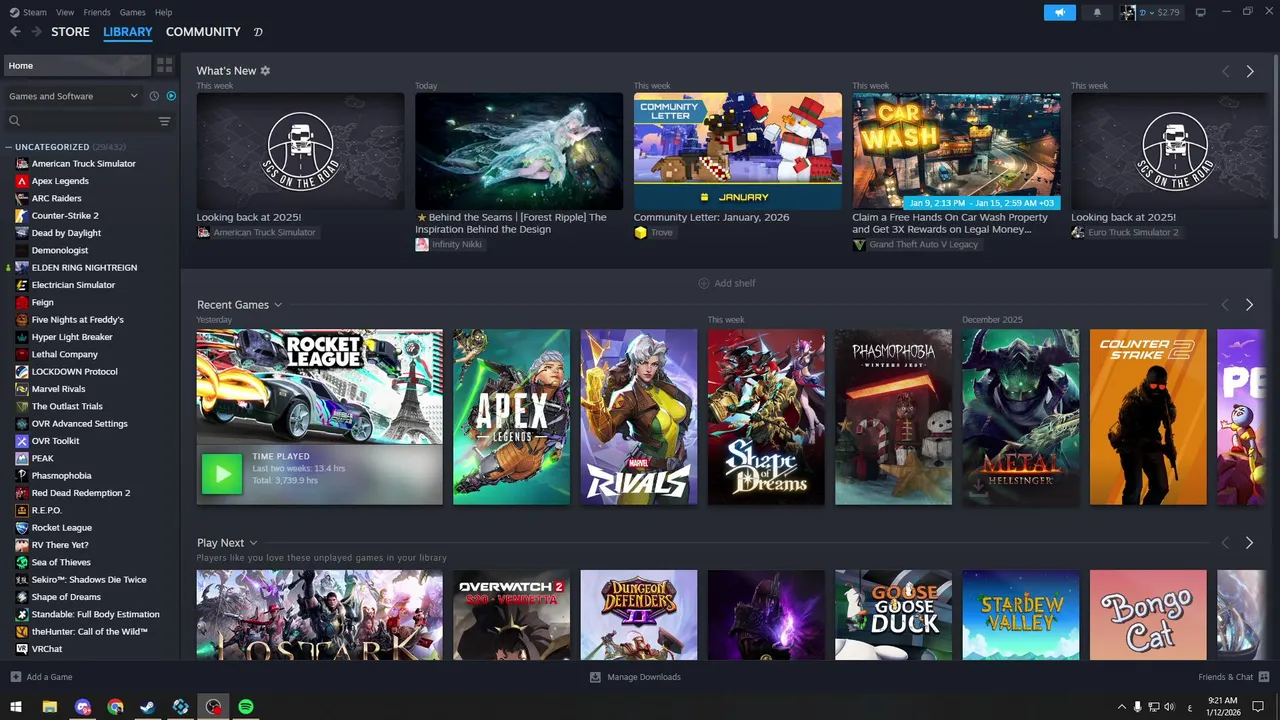
Task: Open Friends & Chat panel
Action: pyautogui.click(x=1233, y=677)
